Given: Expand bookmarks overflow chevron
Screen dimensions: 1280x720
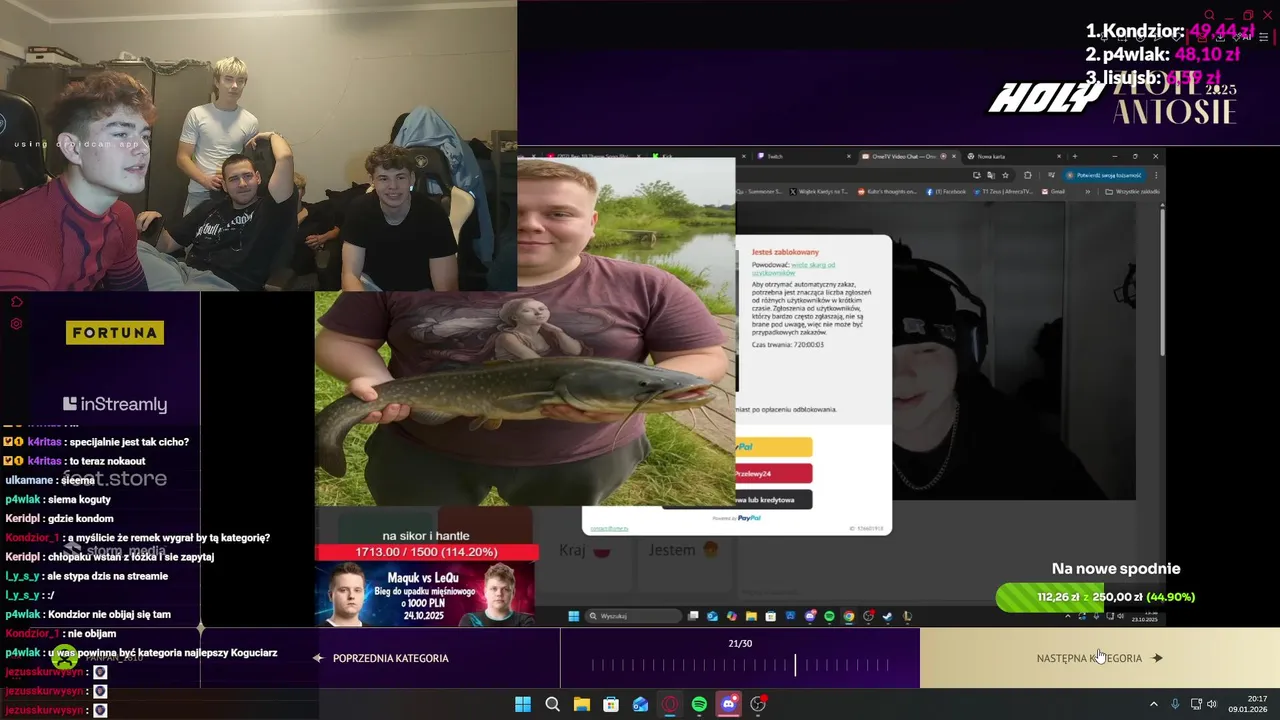Looking at the screenshot, I should click(x=1088, y=191).
